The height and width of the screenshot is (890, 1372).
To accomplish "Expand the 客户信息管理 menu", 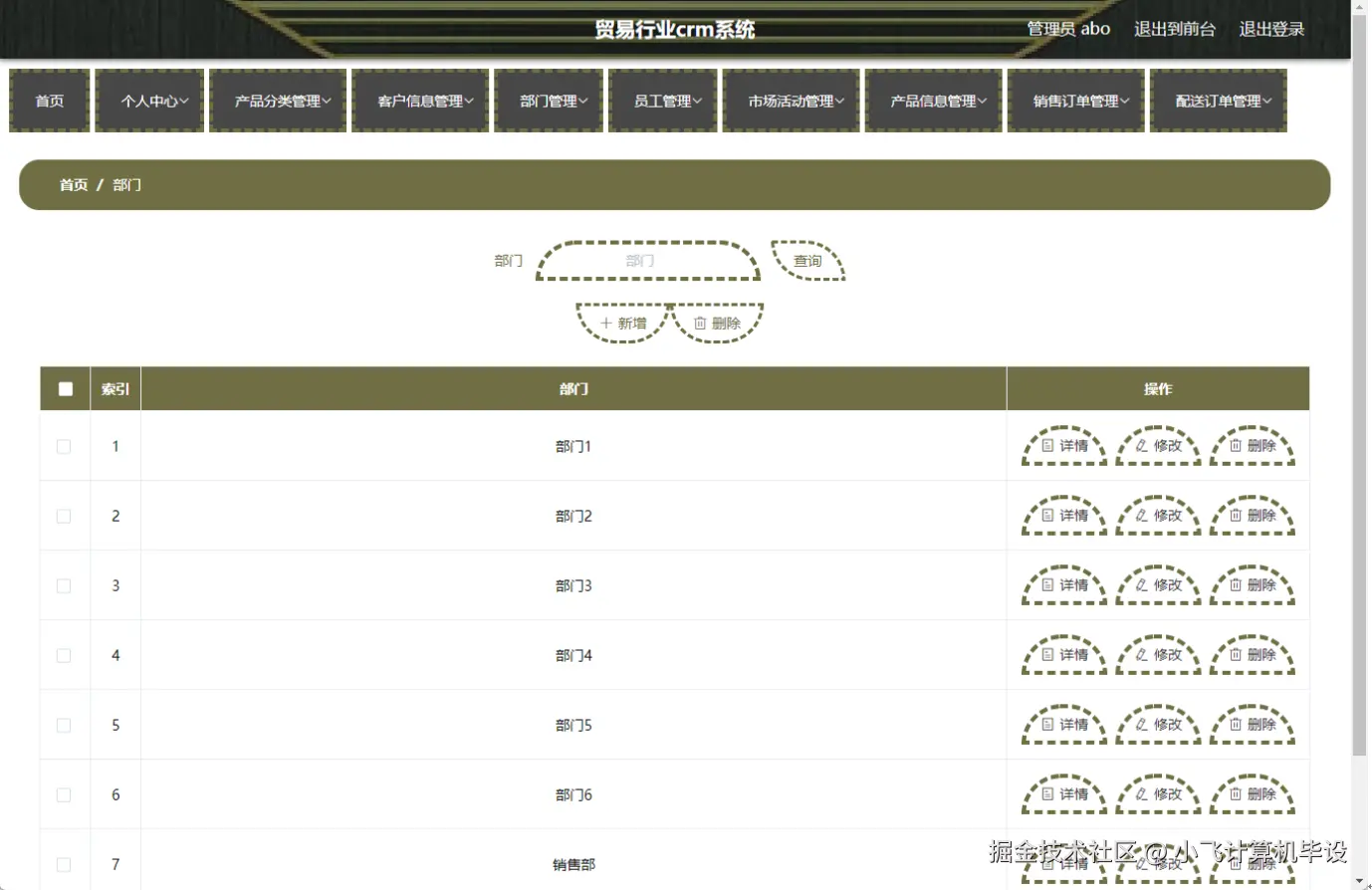I will point(420,101).
